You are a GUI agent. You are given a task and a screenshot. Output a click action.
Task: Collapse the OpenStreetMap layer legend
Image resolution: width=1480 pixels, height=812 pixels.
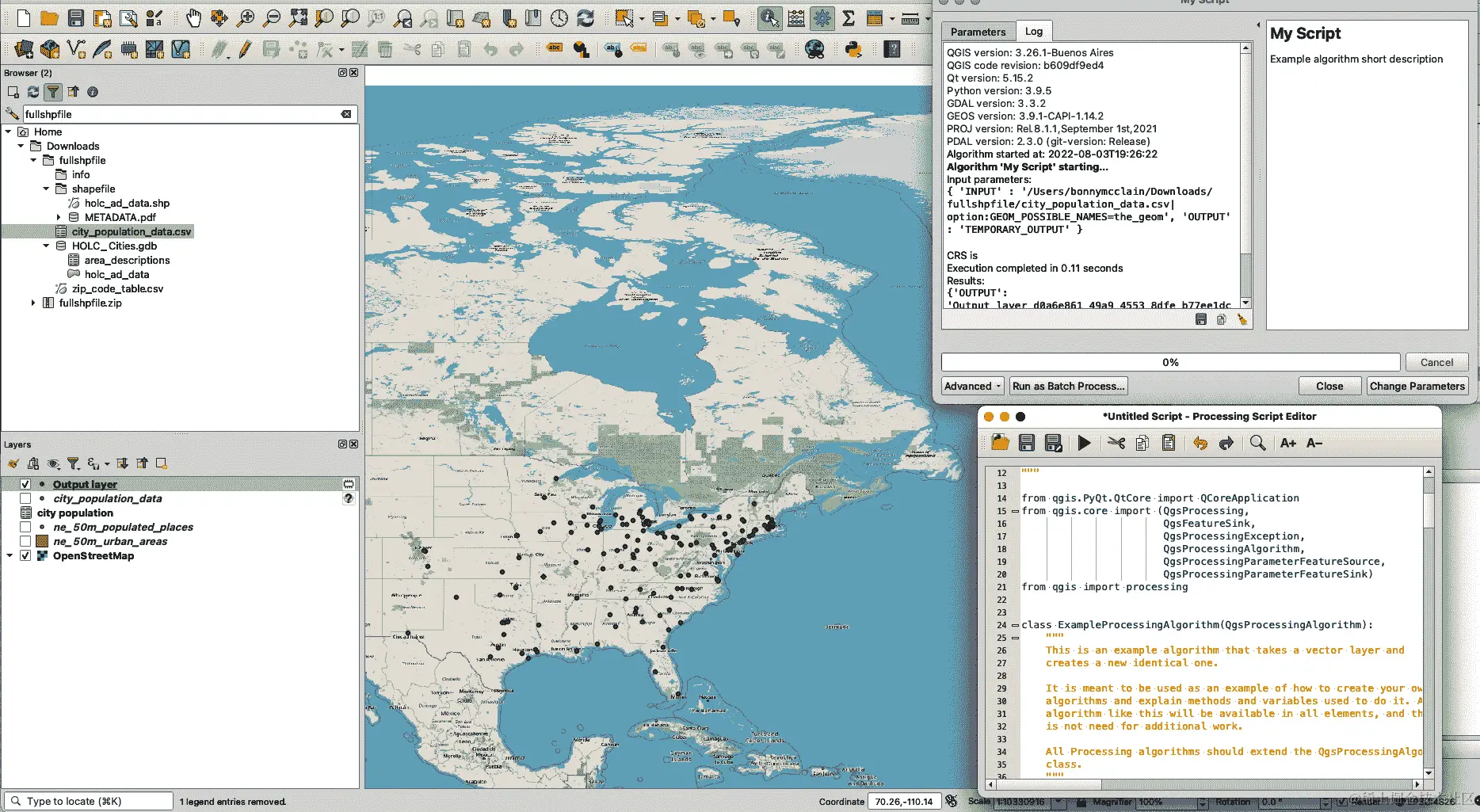click(10, 555)
